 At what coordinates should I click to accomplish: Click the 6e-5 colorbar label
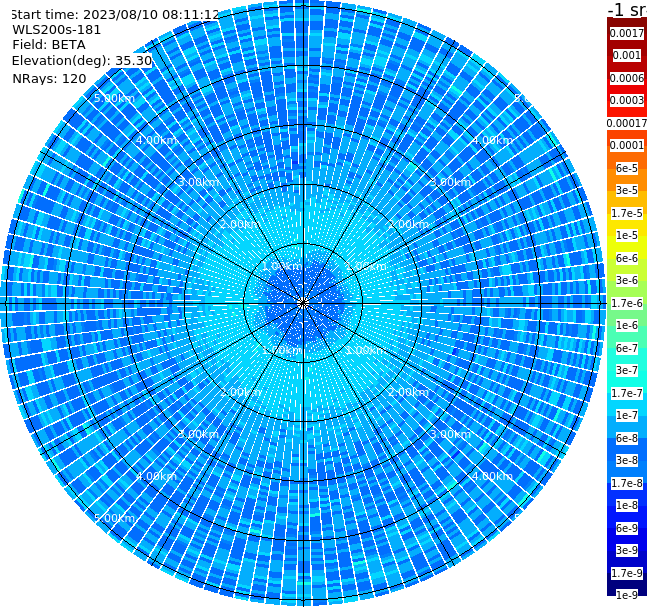point(627,168)
